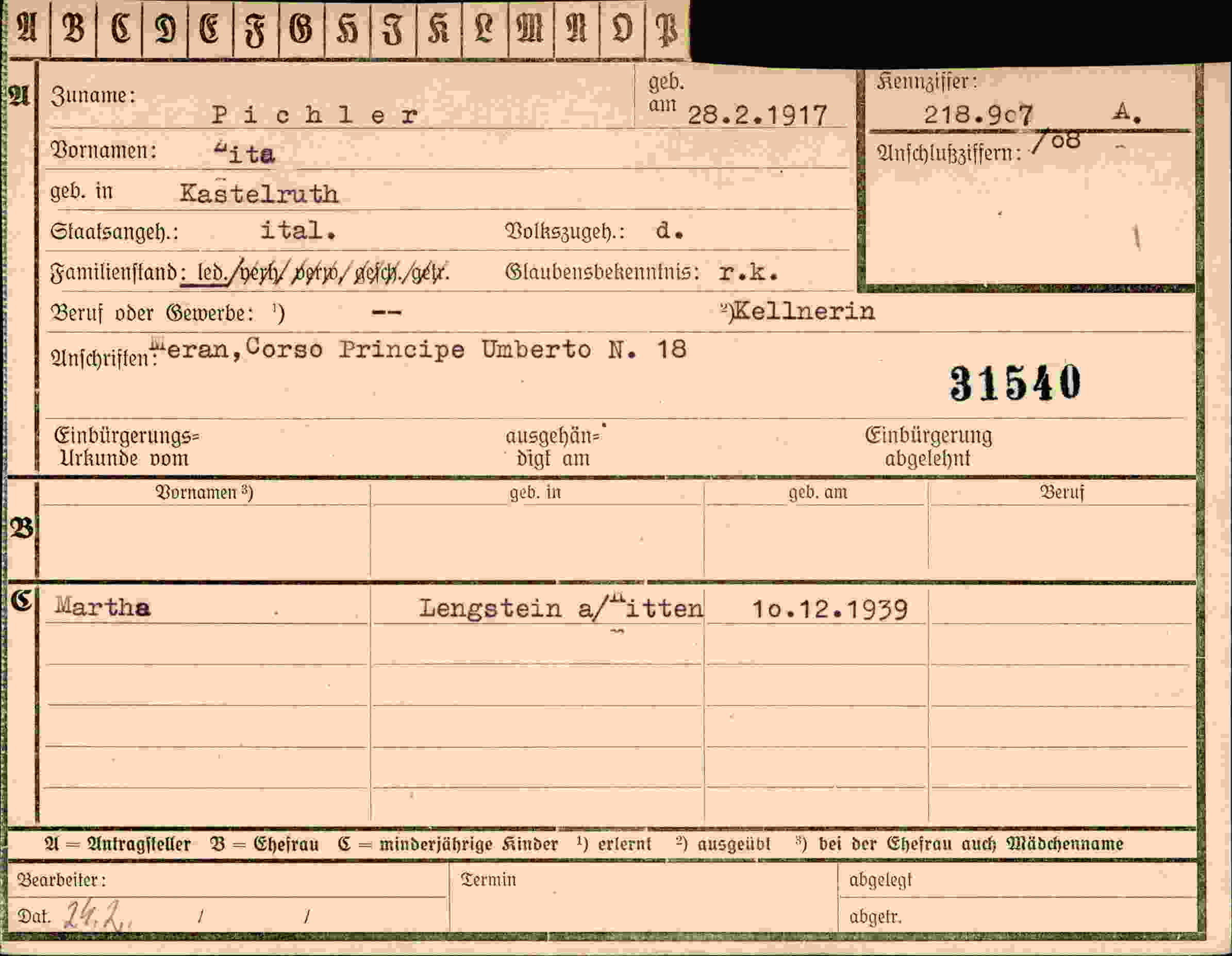The width and height of the screenshot is (1232, 956).
Task: Select the nationality value "ital."
Action: coord(298,231)
